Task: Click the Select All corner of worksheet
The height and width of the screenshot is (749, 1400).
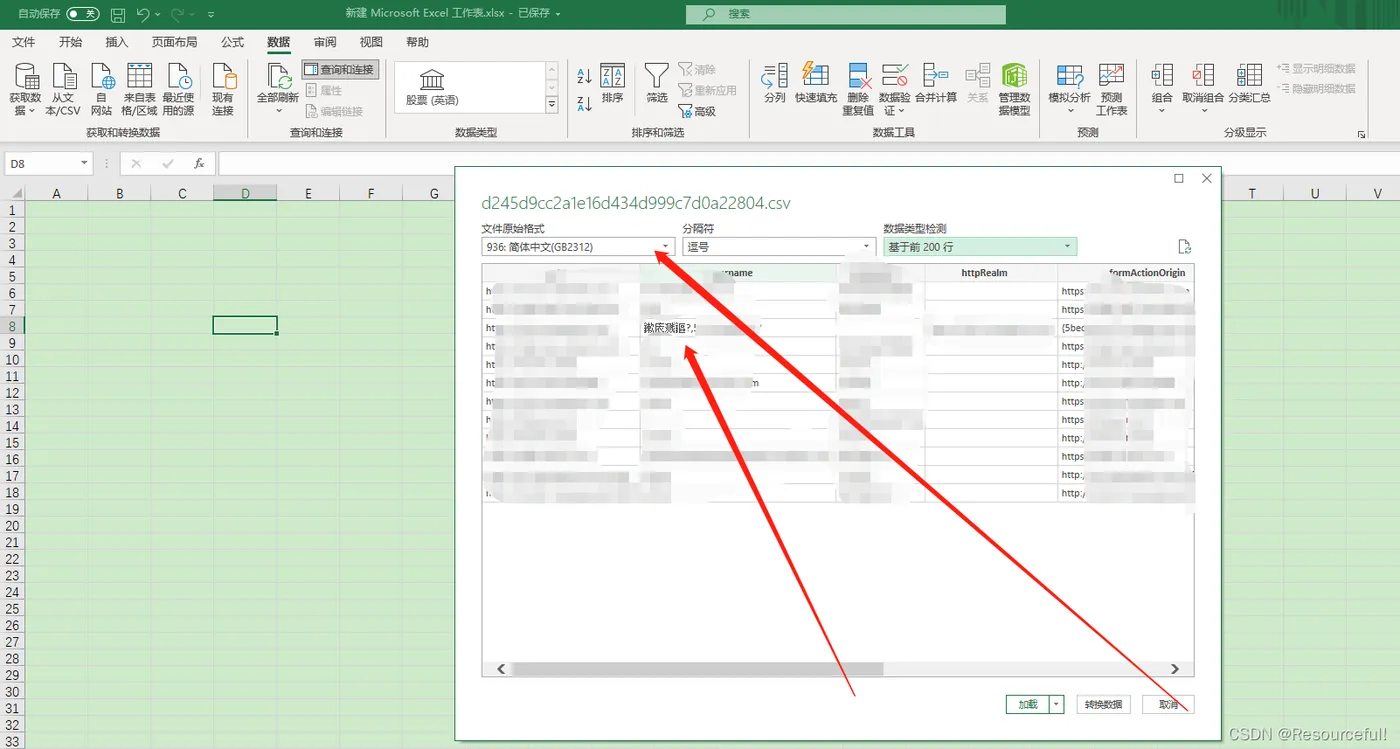Action: pyautogui.click(x=12, y=193)
